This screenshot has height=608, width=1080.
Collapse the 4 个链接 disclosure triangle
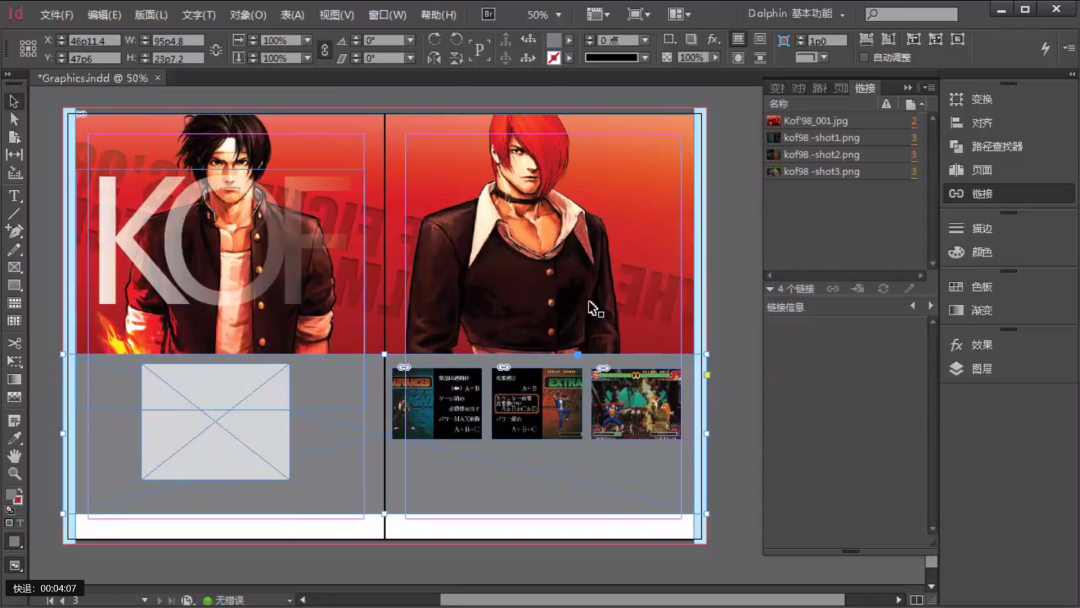coord(770,289)
